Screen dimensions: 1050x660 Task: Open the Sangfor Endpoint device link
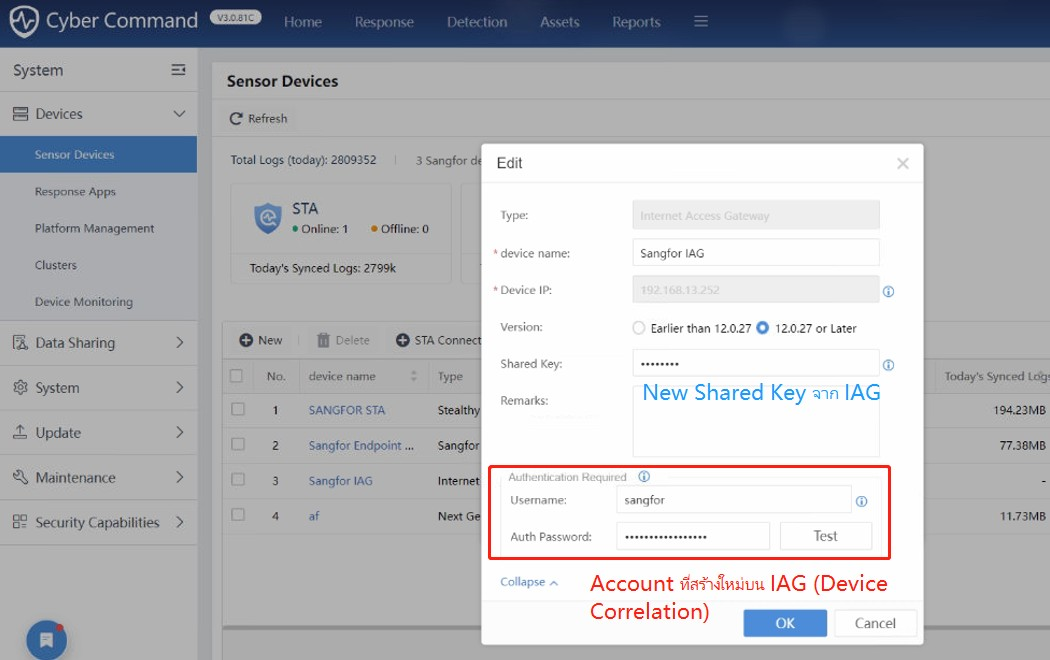(361, 446)
